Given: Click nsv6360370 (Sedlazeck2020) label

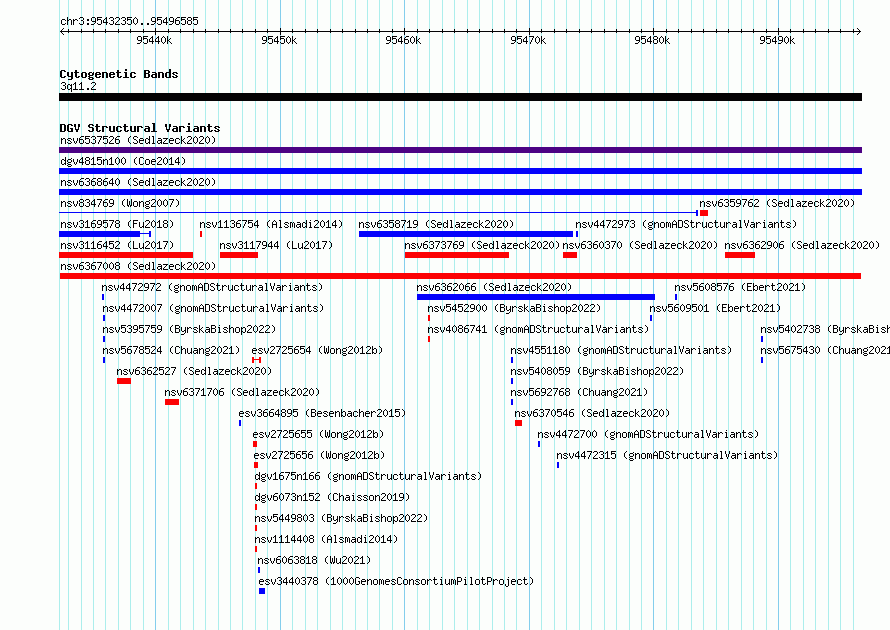Looking at the screenshot, I should (x=640, y=245).
